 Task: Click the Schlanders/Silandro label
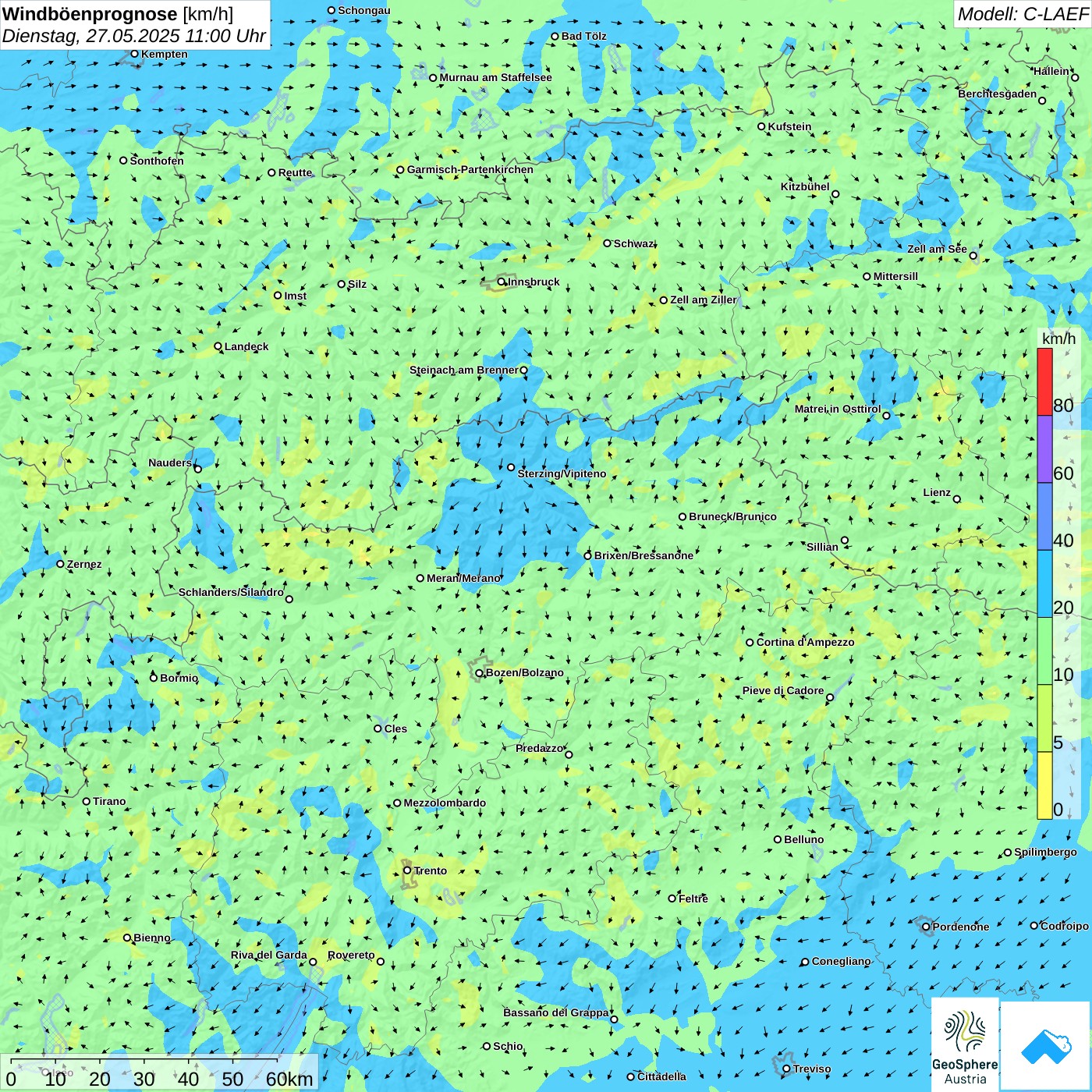tap(231, 592)
